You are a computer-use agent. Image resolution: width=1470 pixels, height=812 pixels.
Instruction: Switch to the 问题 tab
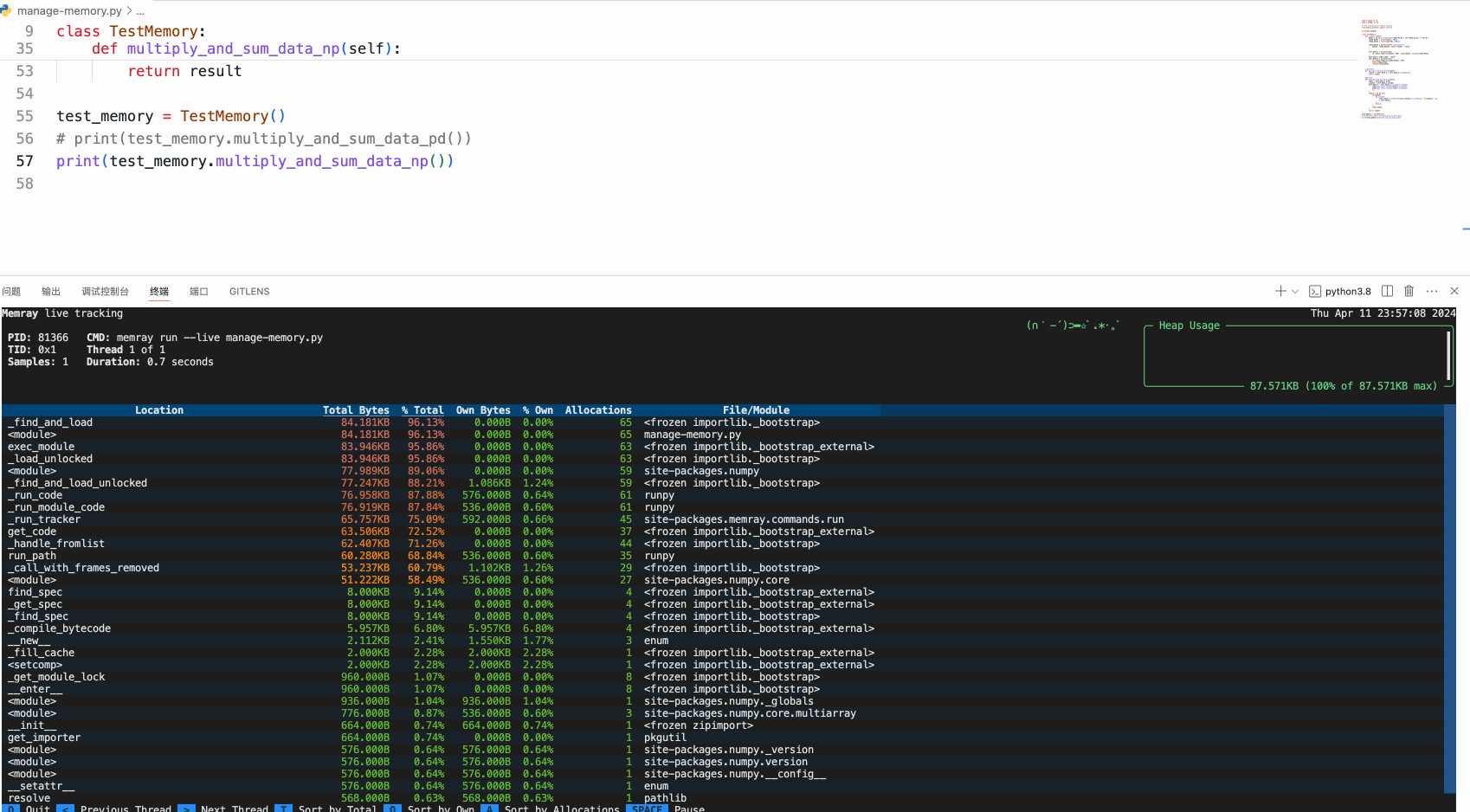click(11, 292)
